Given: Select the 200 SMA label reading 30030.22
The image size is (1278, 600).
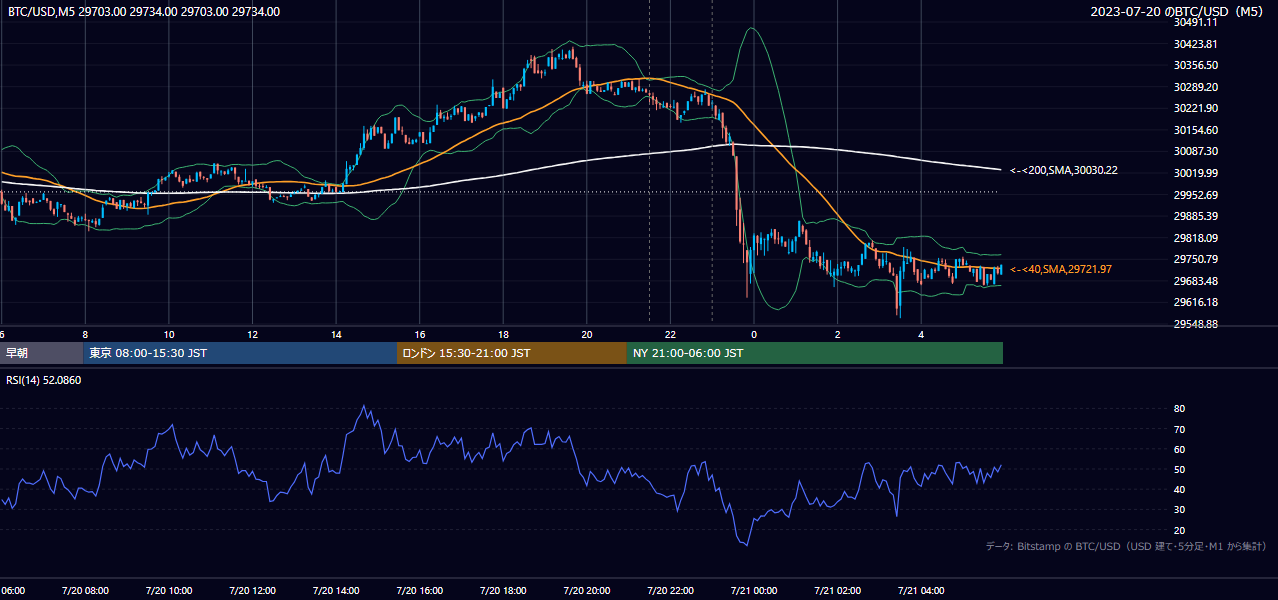Looking at the screenshot, I should point(1064,170).
